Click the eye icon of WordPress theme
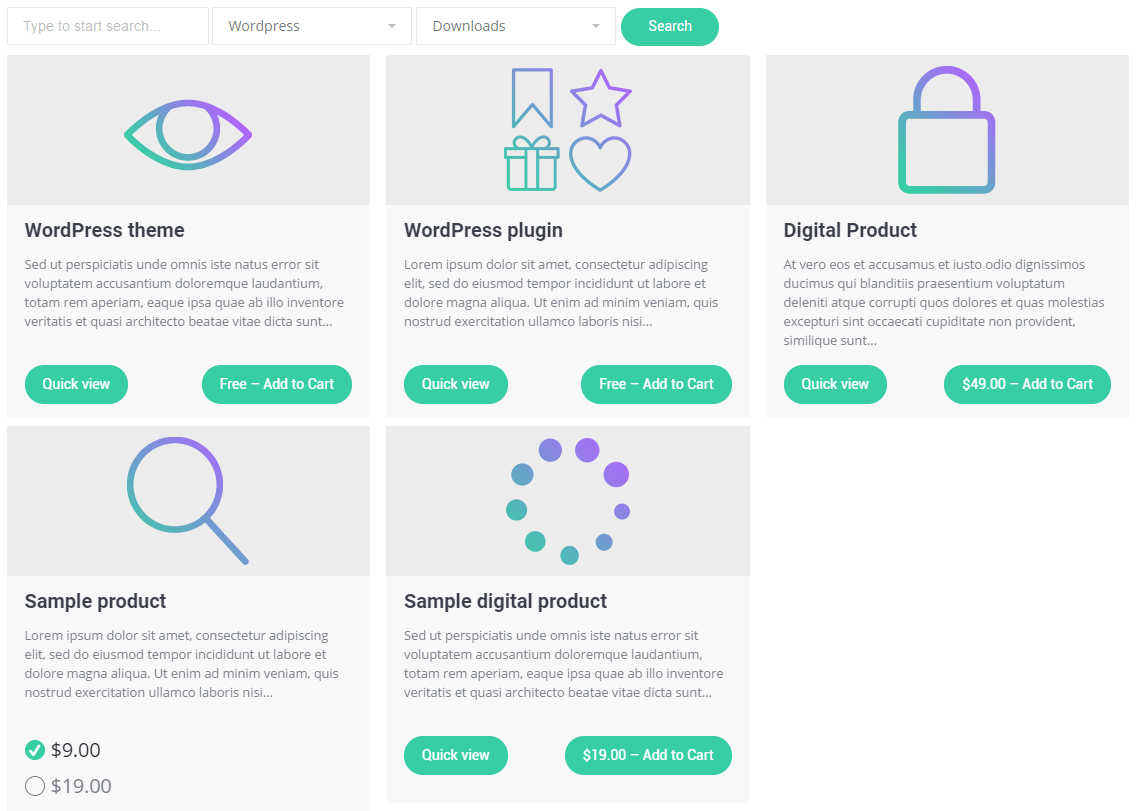Viewport: 1136px width, 811px height. coord(188,134)
